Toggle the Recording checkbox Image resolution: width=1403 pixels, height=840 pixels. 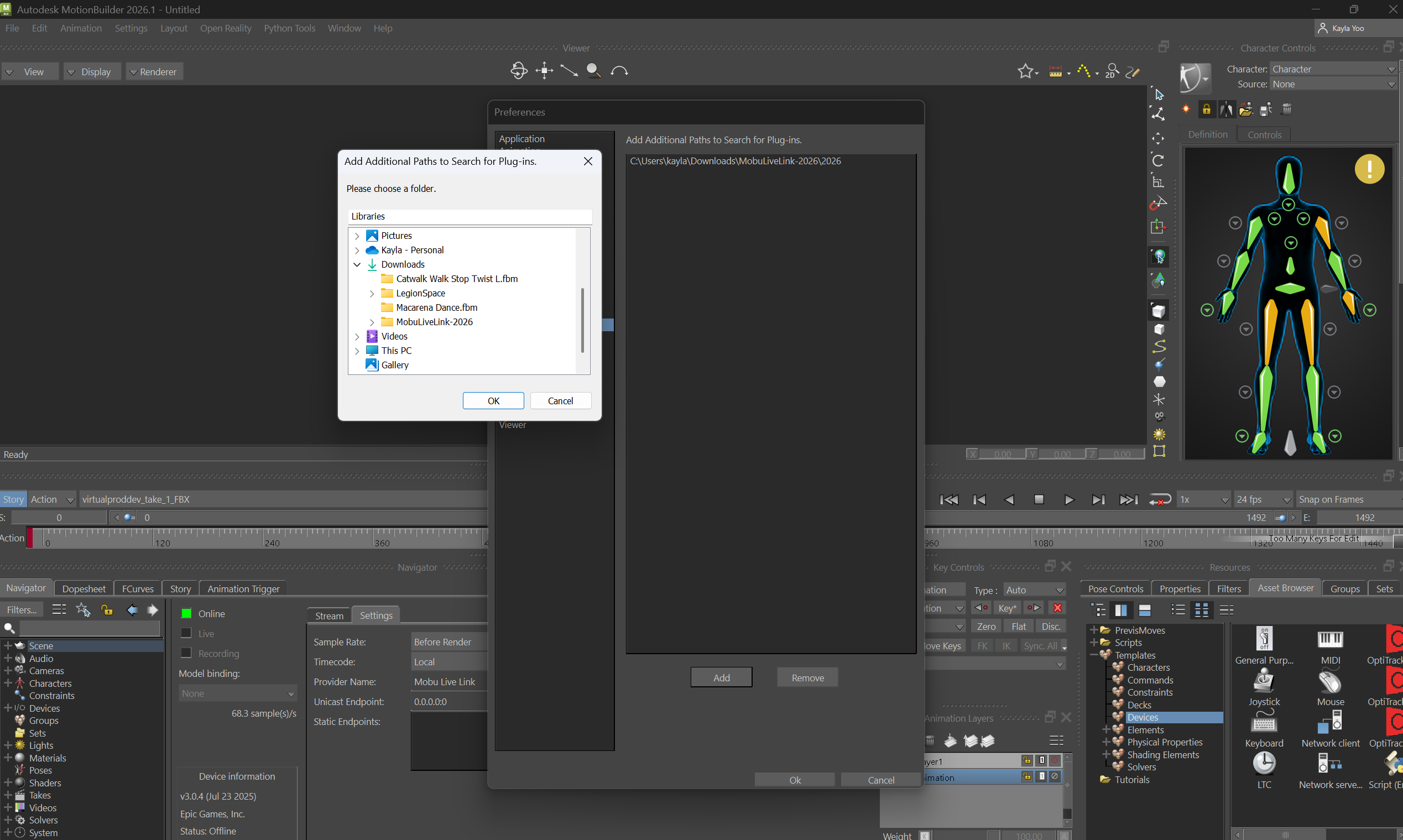[x=187, y=653]
